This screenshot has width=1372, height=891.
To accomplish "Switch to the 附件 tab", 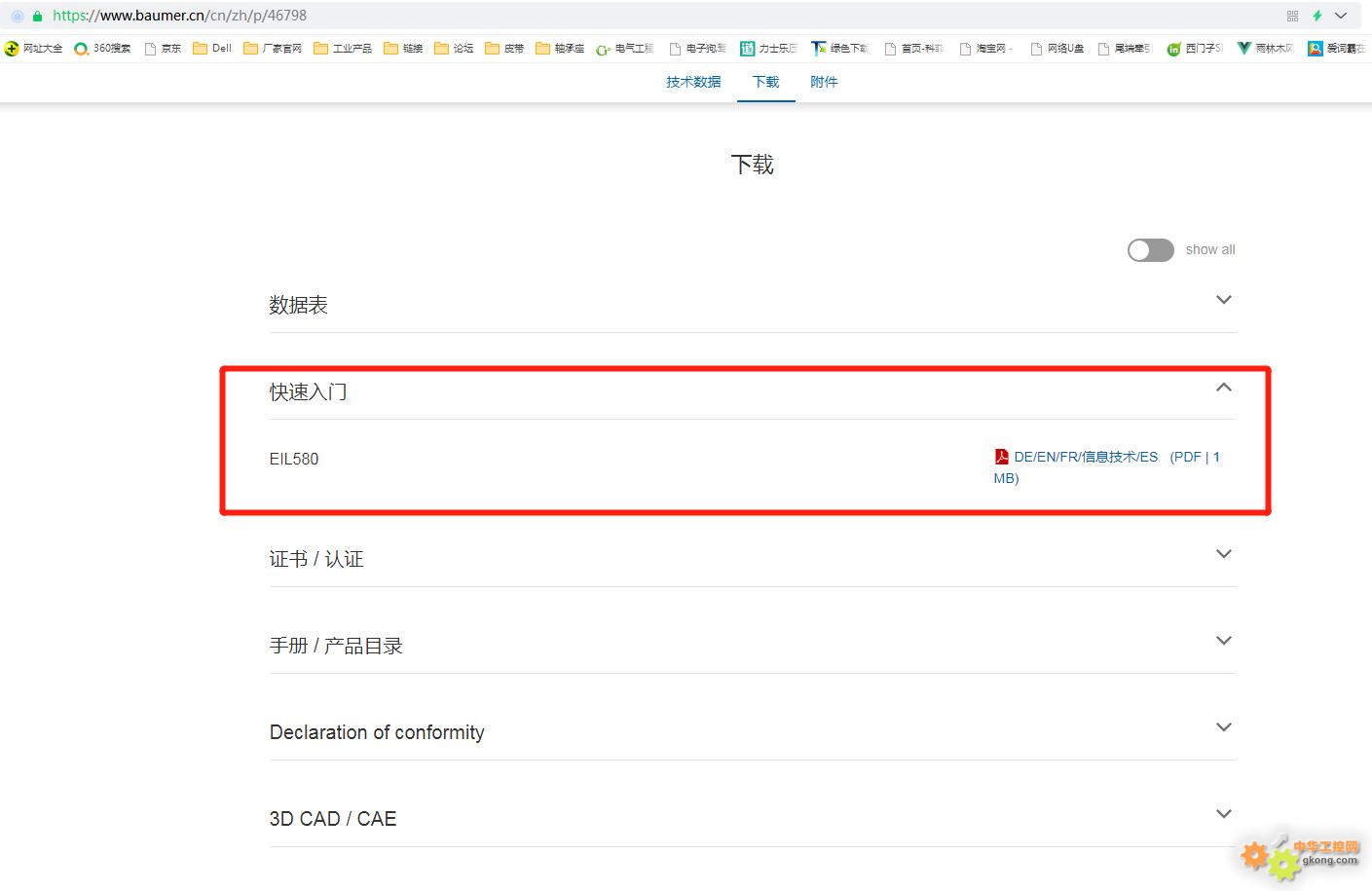I will click(x=824, y=82).
